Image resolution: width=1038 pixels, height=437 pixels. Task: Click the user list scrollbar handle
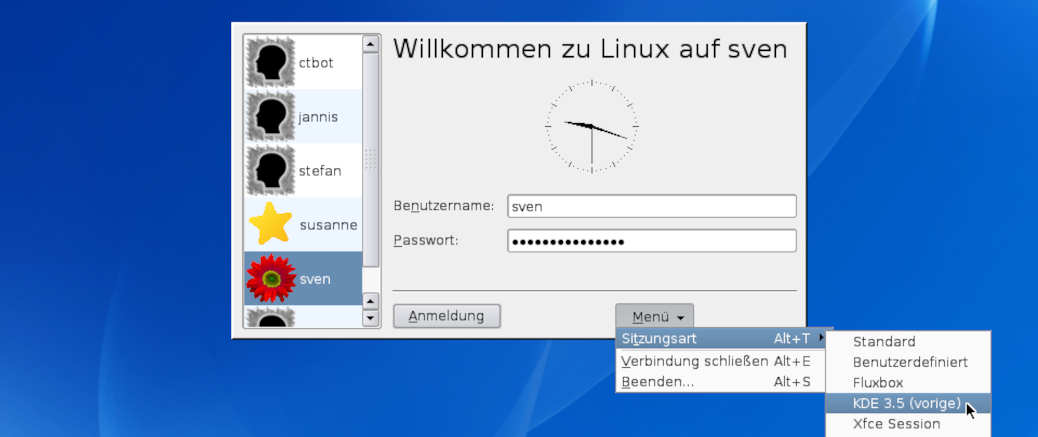(371, 160)
